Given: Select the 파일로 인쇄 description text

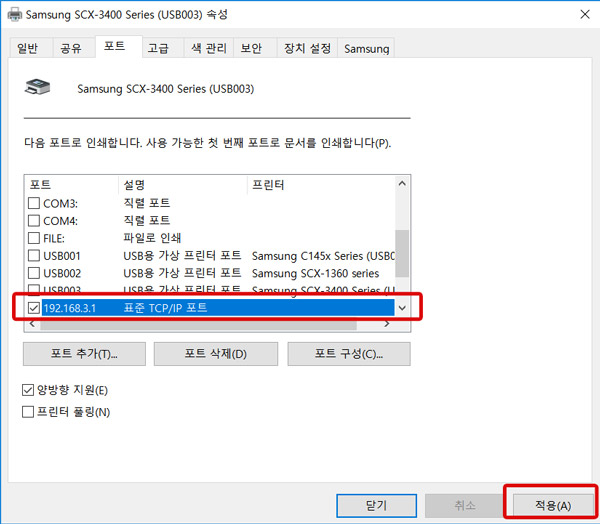Looking at the screenshot, I should tap(152, 238).
